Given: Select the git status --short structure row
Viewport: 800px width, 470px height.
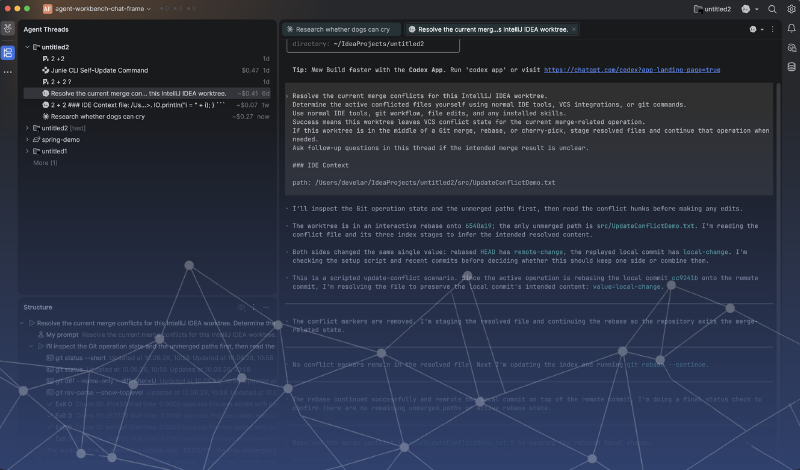Looking at the screenshot, I should 148,358.
